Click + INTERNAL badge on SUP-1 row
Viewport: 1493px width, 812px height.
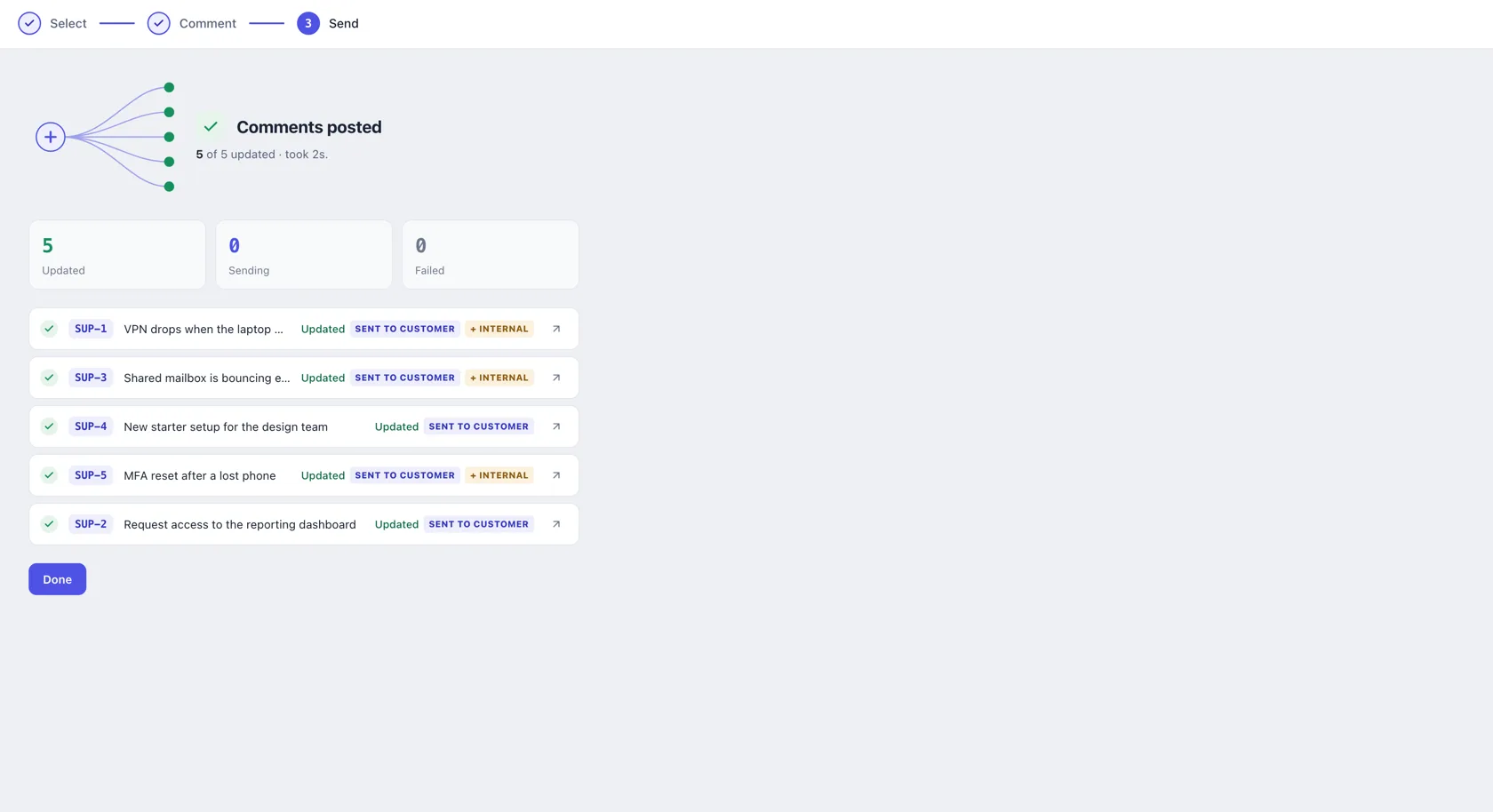499,329
